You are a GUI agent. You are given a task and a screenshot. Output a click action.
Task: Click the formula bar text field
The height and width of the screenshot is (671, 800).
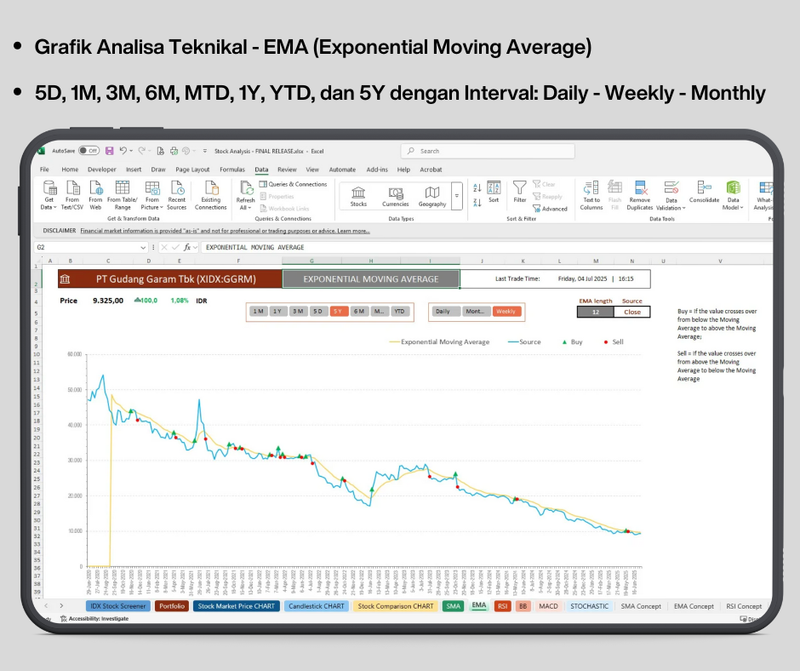tap(487, 247)
